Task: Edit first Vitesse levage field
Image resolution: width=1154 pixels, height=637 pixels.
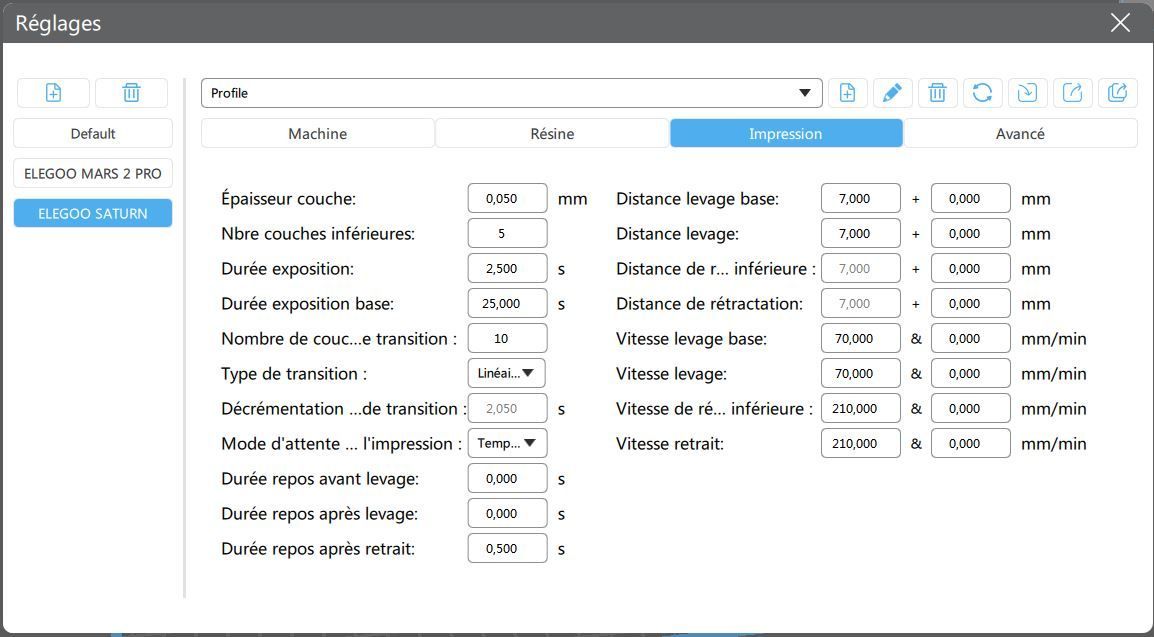Action: 860,374
